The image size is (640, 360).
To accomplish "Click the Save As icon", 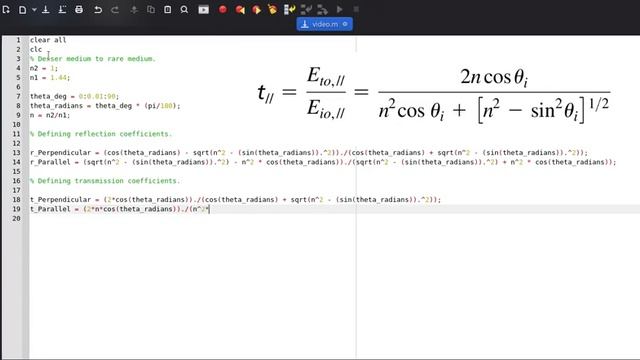I will pos(62,9).
